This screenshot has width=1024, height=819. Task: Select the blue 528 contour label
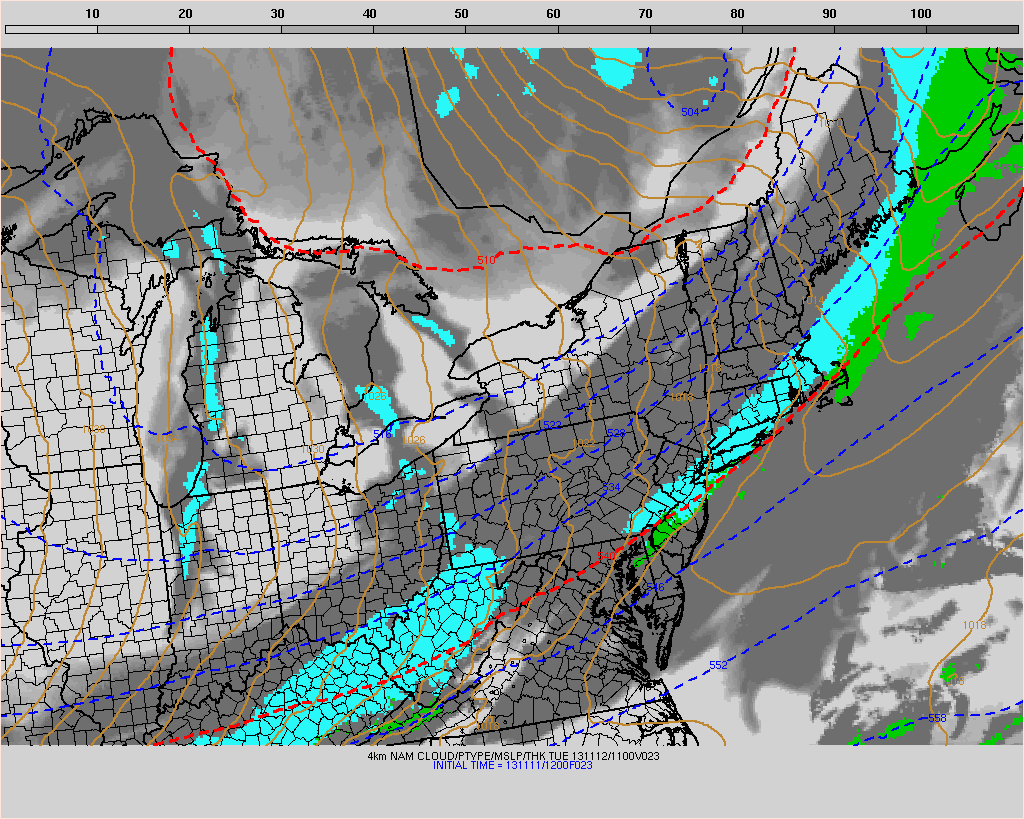(x=615, y=433)
